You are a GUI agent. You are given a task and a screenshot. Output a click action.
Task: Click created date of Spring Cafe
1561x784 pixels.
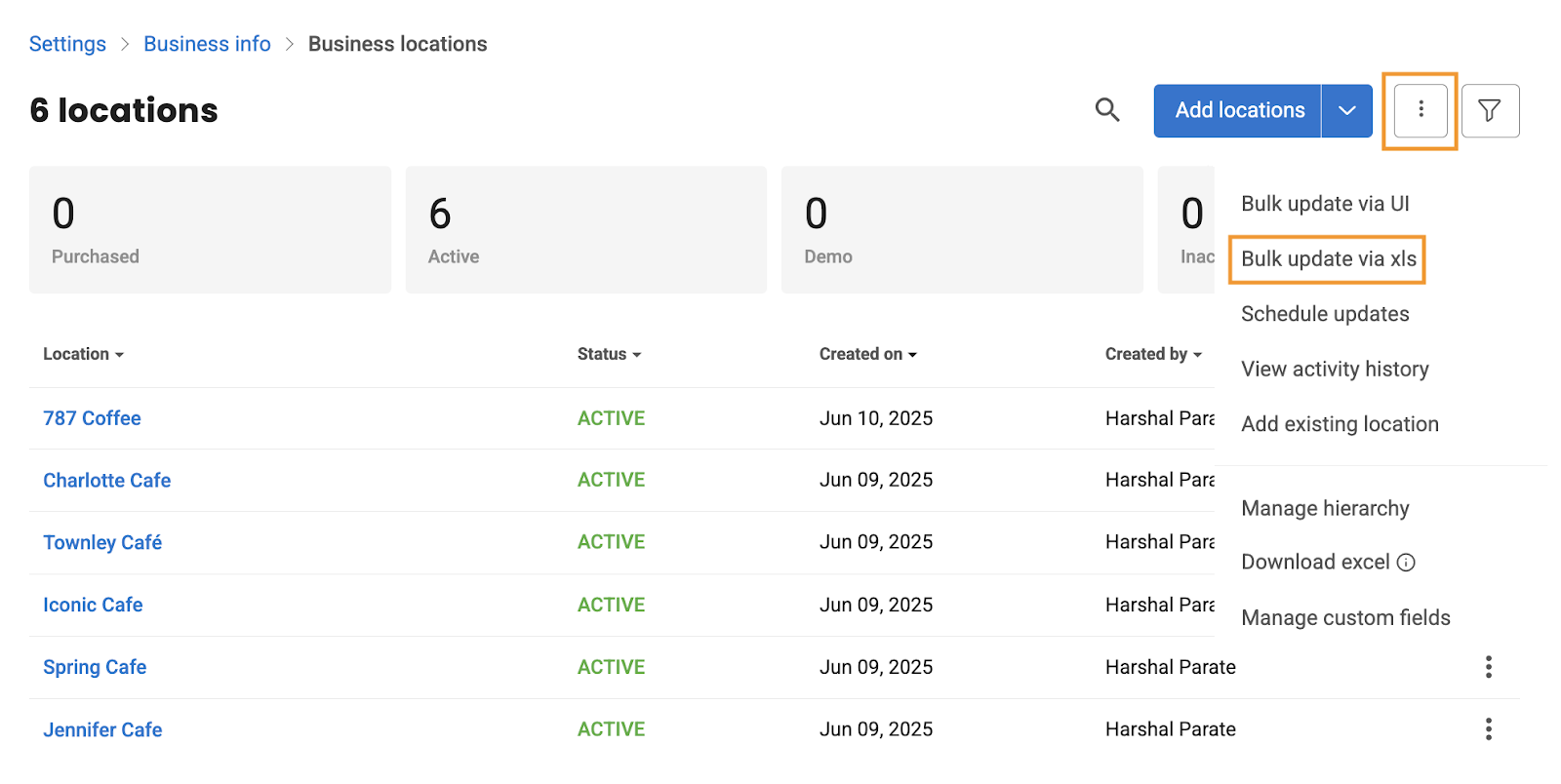pyautogui.click(x=876, y=667)
